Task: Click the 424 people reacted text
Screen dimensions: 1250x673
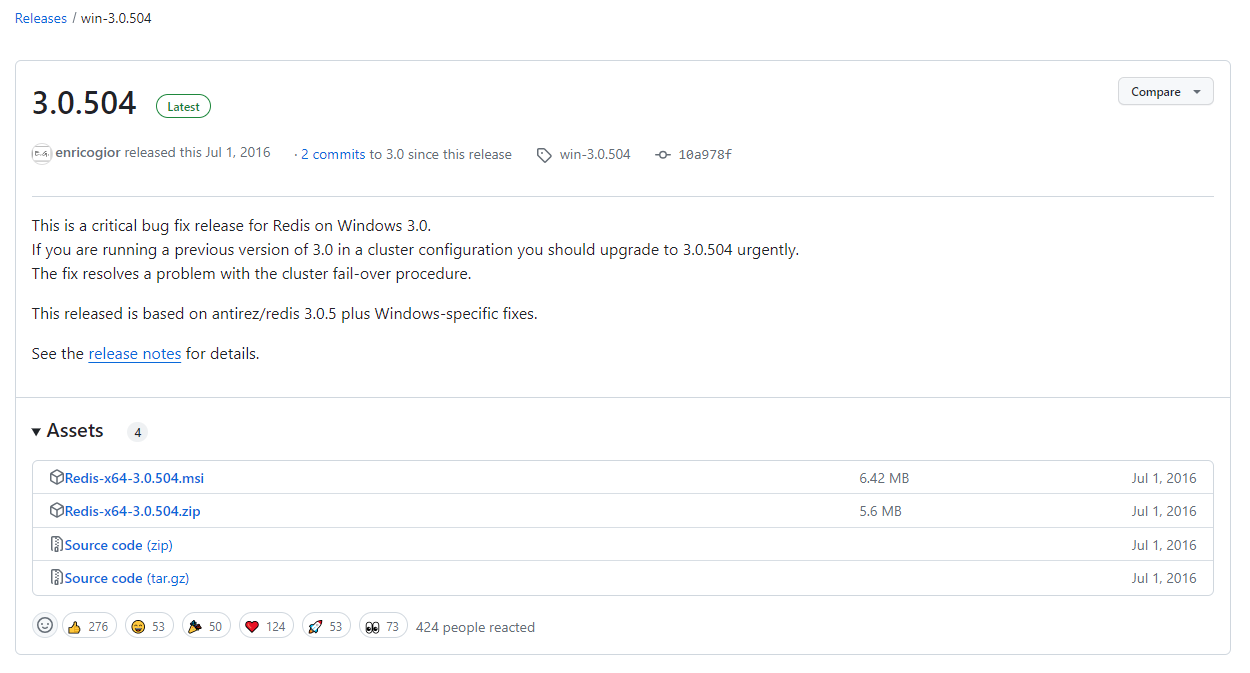Action: pyautogui.click(x=475, y=627)
